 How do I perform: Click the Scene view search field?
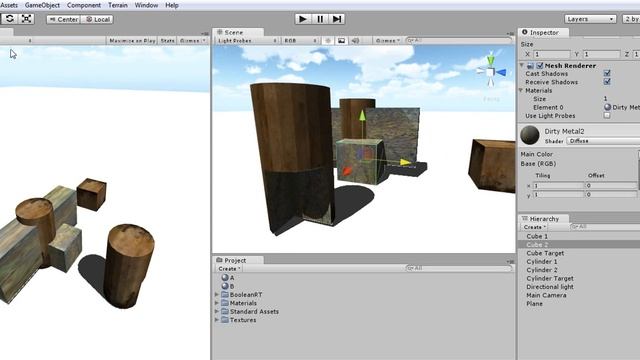(x=459, y=40)
